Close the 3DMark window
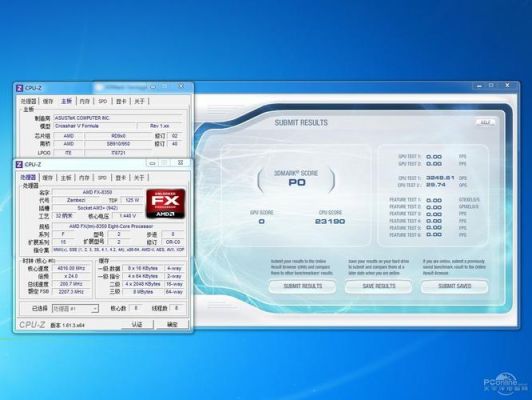 [507, 85]
